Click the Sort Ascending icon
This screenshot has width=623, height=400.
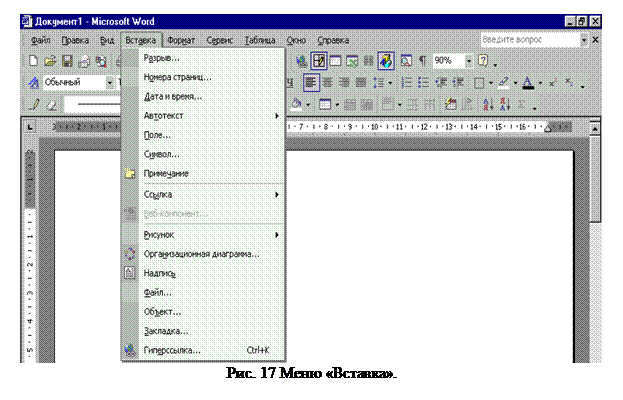(x=488, y=105)
